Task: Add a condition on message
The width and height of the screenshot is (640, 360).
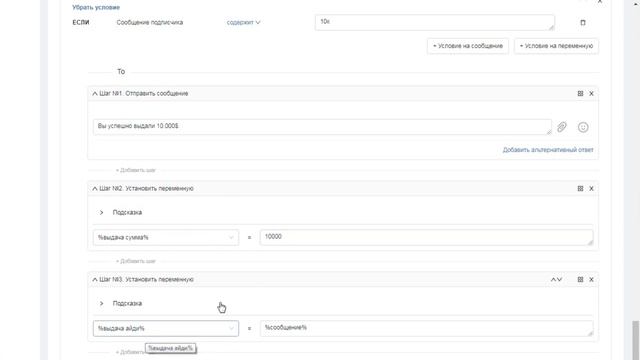Action: [468, 46]
